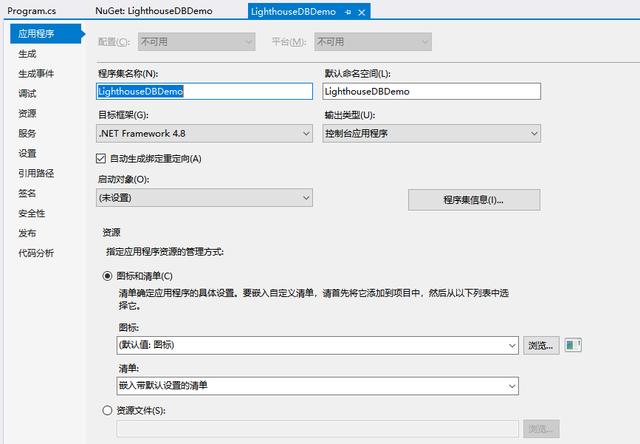
Task: Click the 指定应用程序资源的管理方式 text
Action: tap(165, 252)
